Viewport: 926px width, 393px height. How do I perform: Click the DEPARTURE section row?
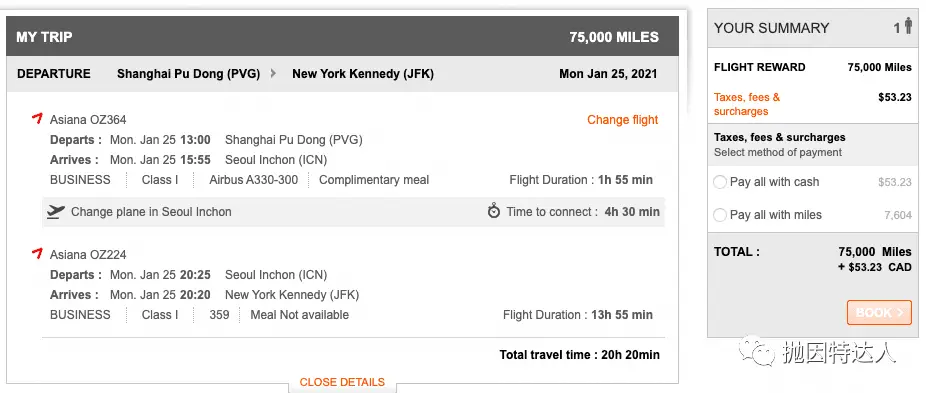click(342, 74)
